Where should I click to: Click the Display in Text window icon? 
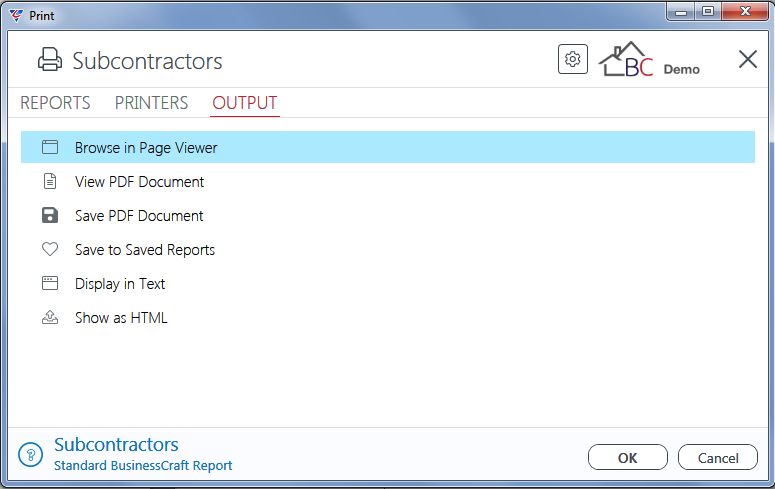tap(50, 283)
